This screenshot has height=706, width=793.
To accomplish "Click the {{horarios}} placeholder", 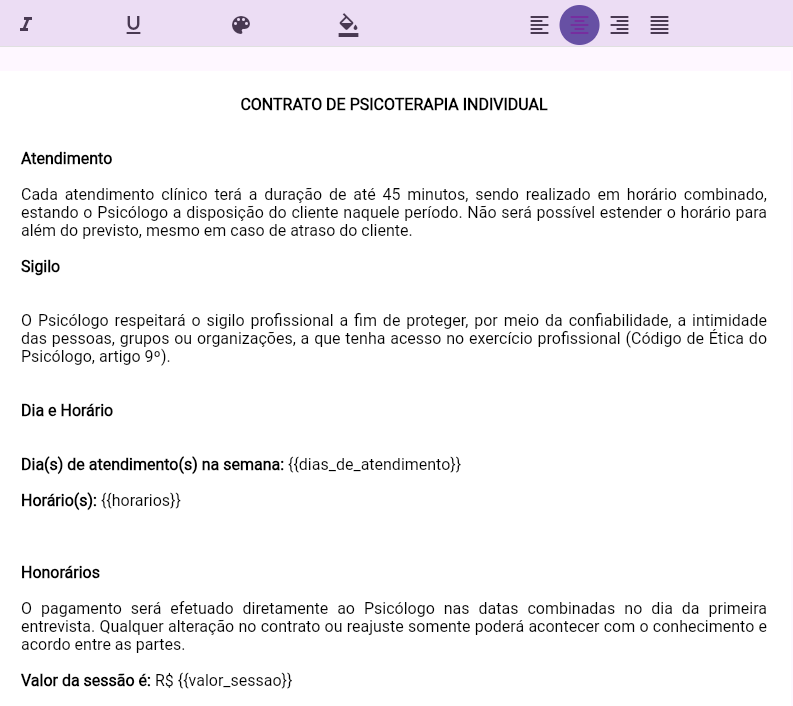I will click(140, 501).
